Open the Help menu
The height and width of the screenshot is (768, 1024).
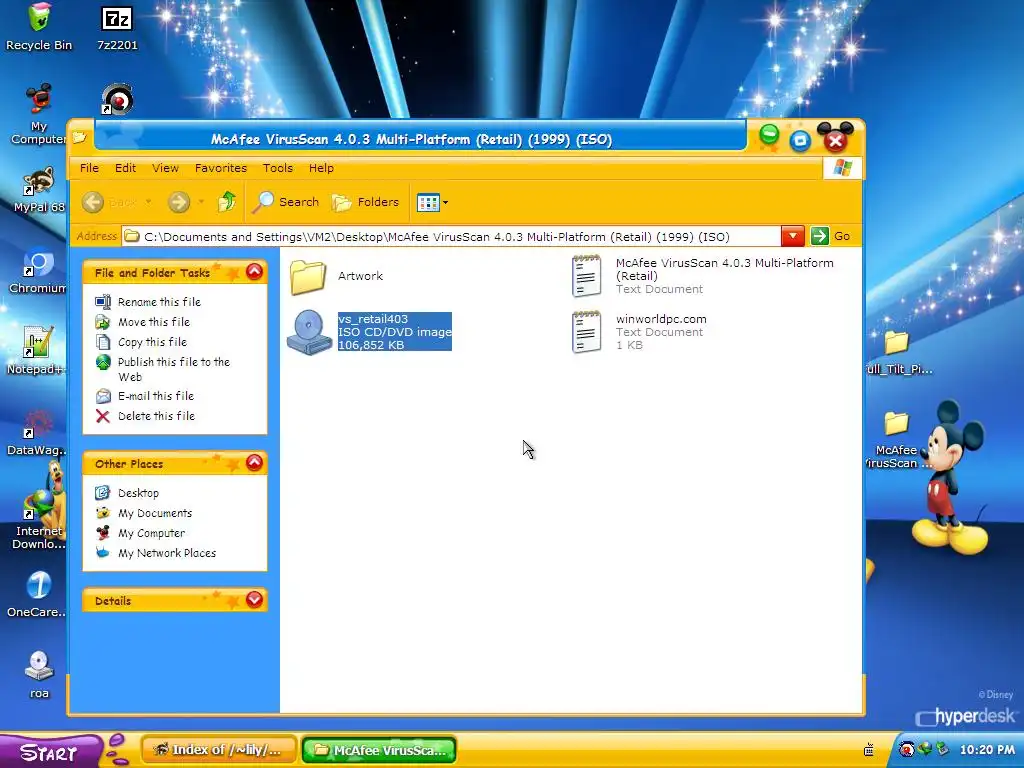321,168
